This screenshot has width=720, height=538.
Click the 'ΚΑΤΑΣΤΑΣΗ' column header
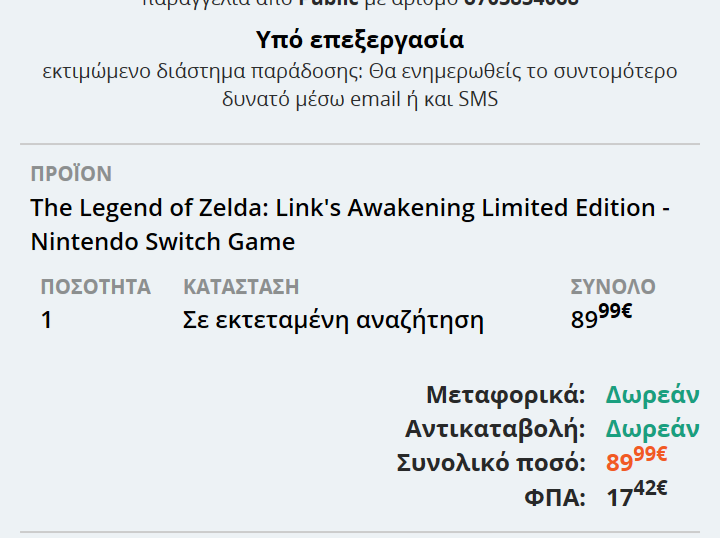click(241, 287)
